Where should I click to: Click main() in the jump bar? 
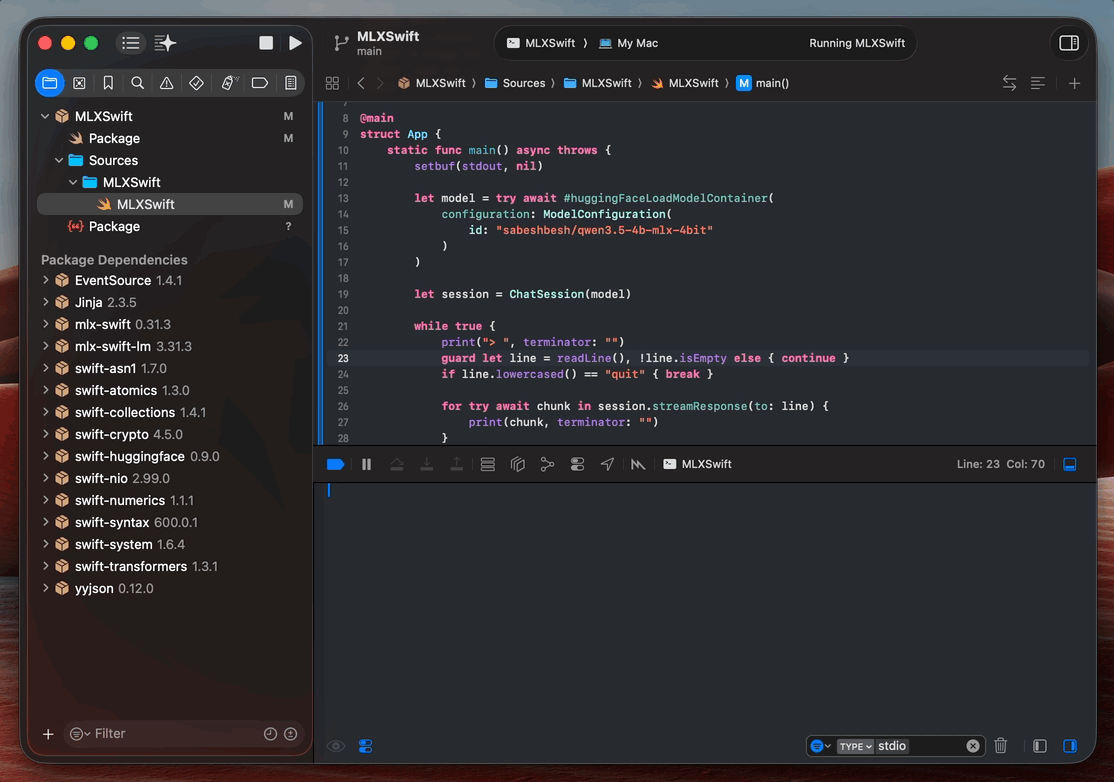(763, 83)
